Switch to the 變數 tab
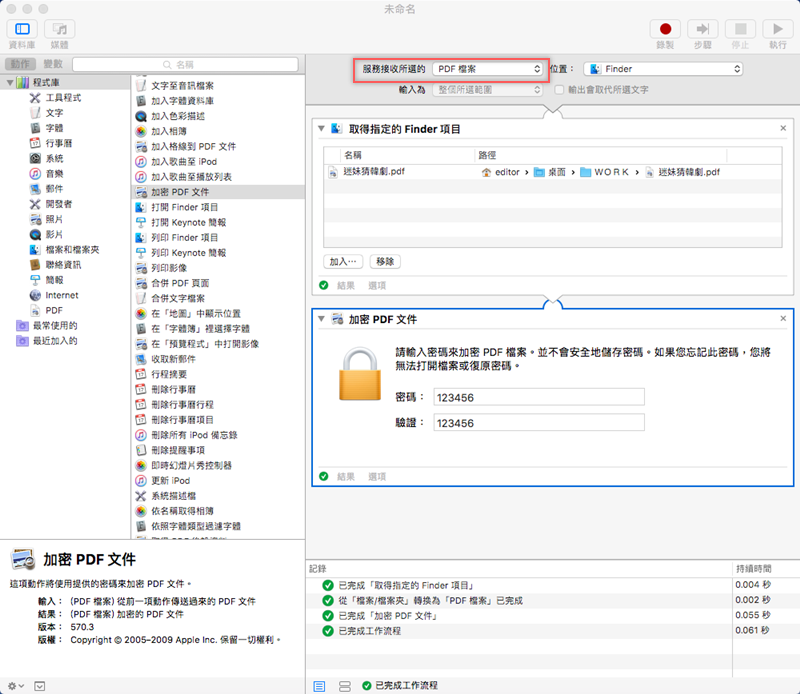800x694 pixels. click(52, 64)
